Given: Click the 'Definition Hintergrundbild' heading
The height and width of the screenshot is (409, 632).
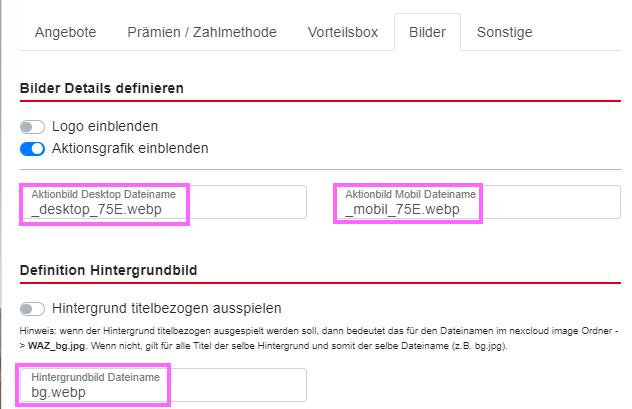Looking at the screenshot, I should click(107, 269).
